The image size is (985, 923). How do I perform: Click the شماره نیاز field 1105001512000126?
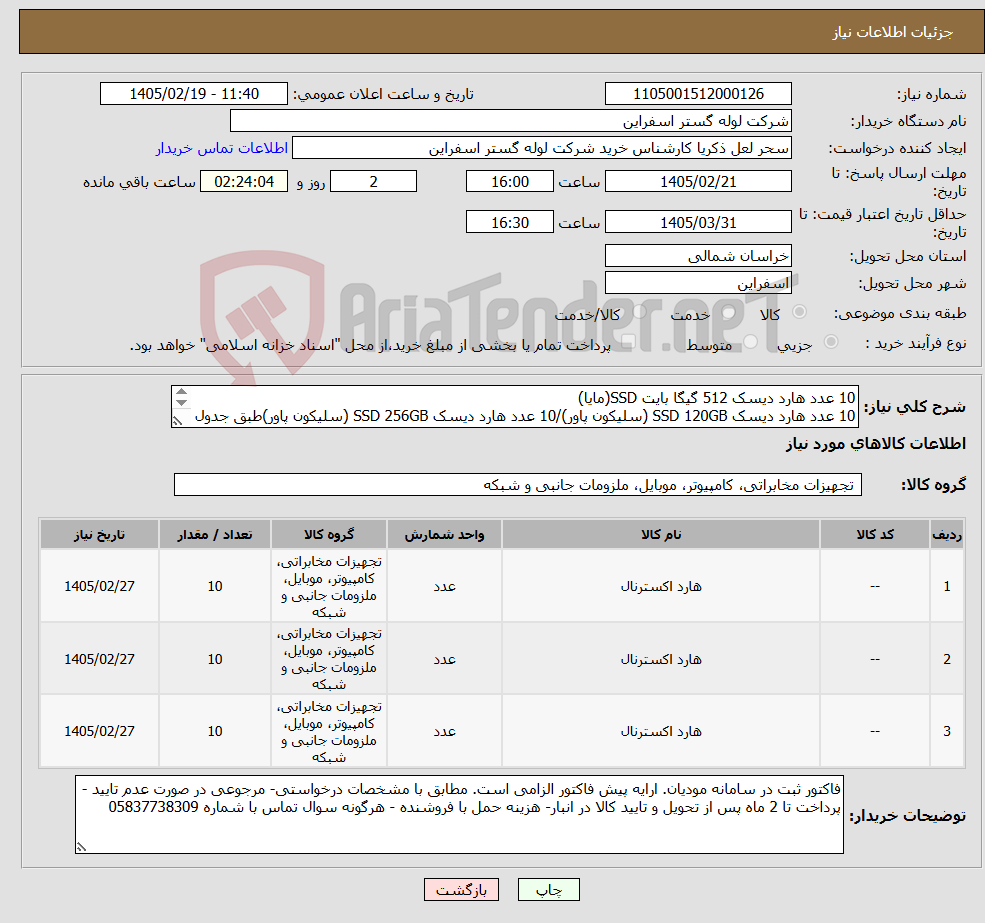click(x=698, y=94)
